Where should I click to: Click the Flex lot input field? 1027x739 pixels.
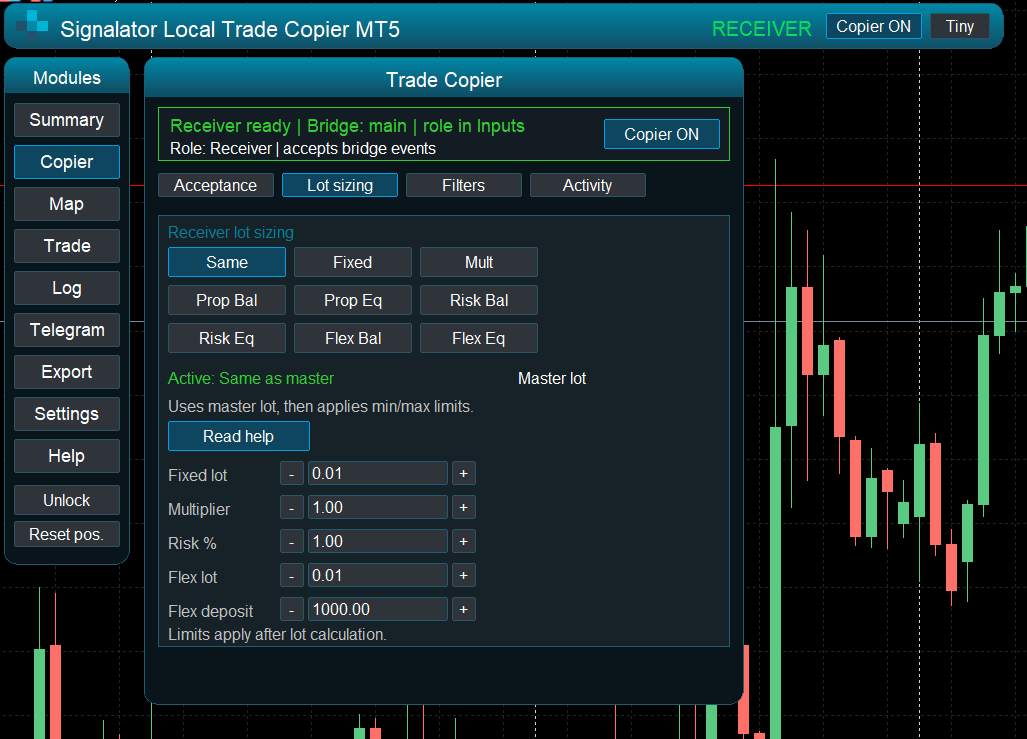point(378,575)
